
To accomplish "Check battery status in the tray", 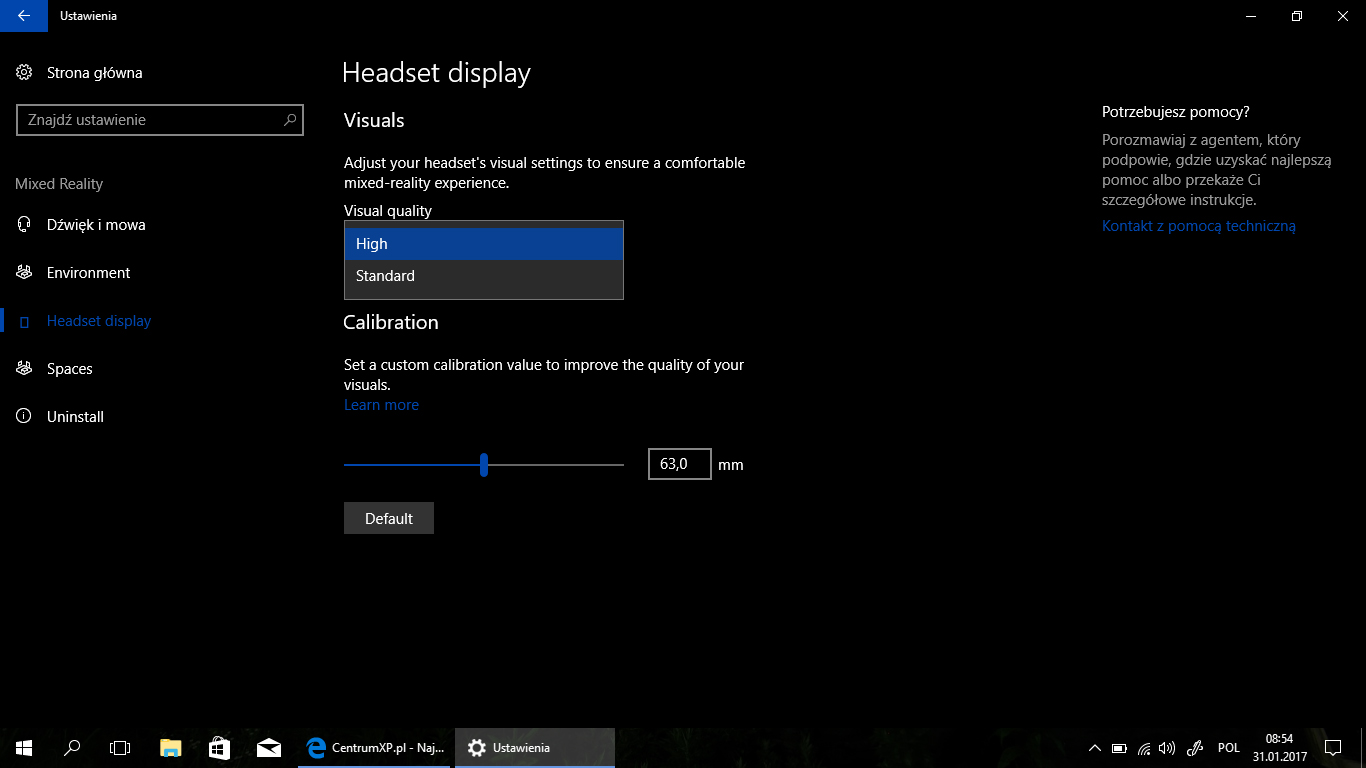I will (1119, 748).
